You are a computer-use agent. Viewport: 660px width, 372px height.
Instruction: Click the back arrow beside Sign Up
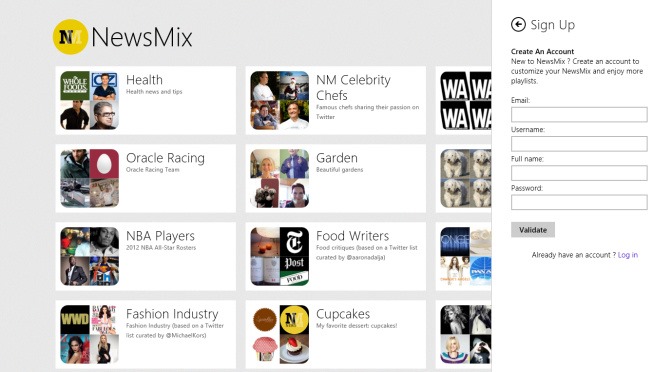(x=518, y=25)
